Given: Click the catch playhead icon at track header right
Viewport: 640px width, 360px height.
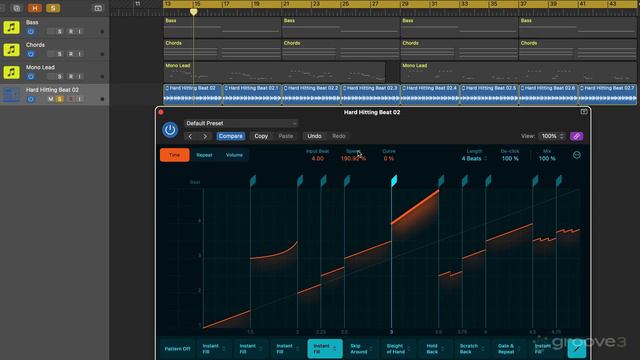Looking at the screenshot, I should 98,8.
